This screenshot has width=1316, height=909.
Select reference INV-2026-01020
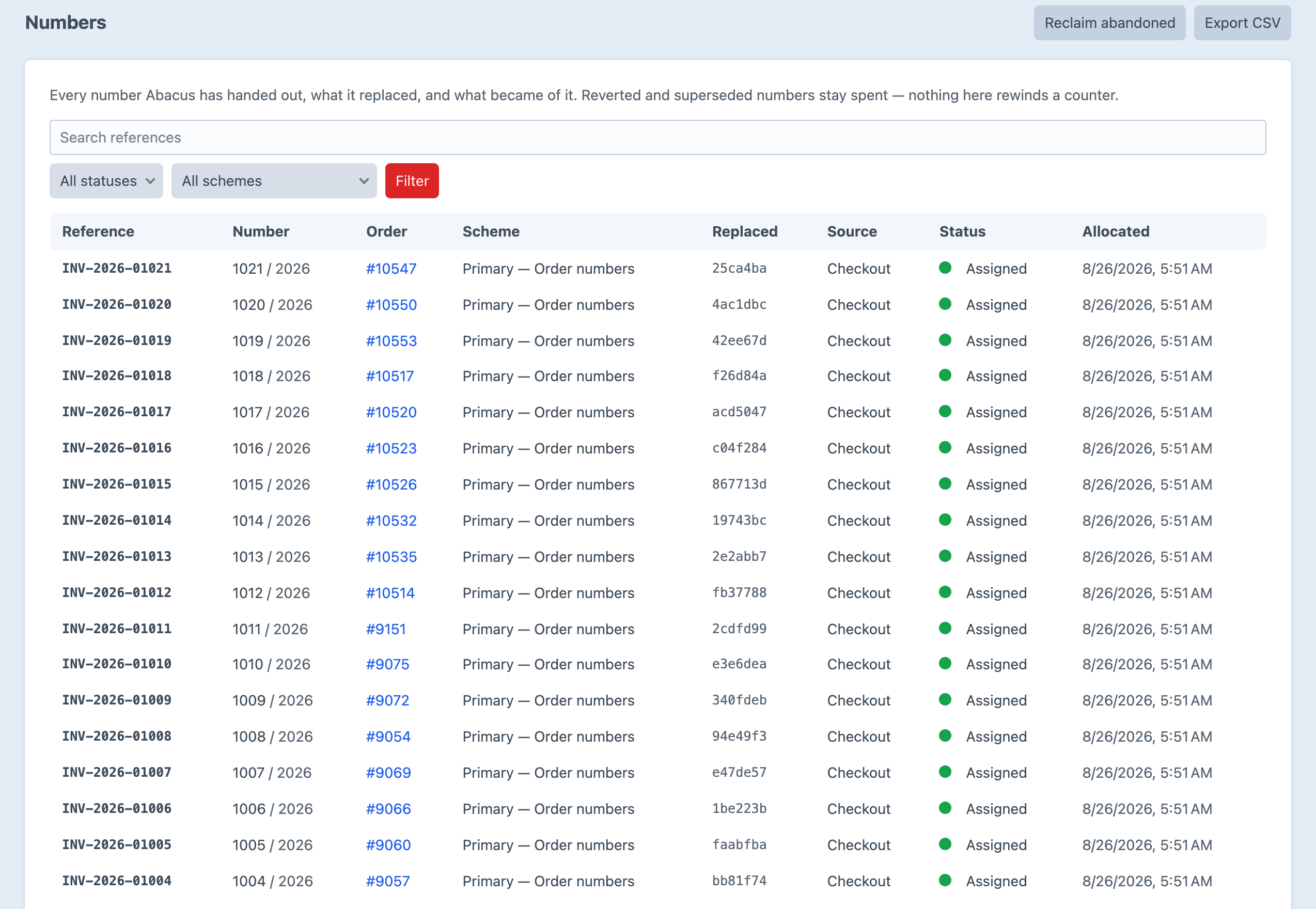pyautogui.click(x=117, y=304)
